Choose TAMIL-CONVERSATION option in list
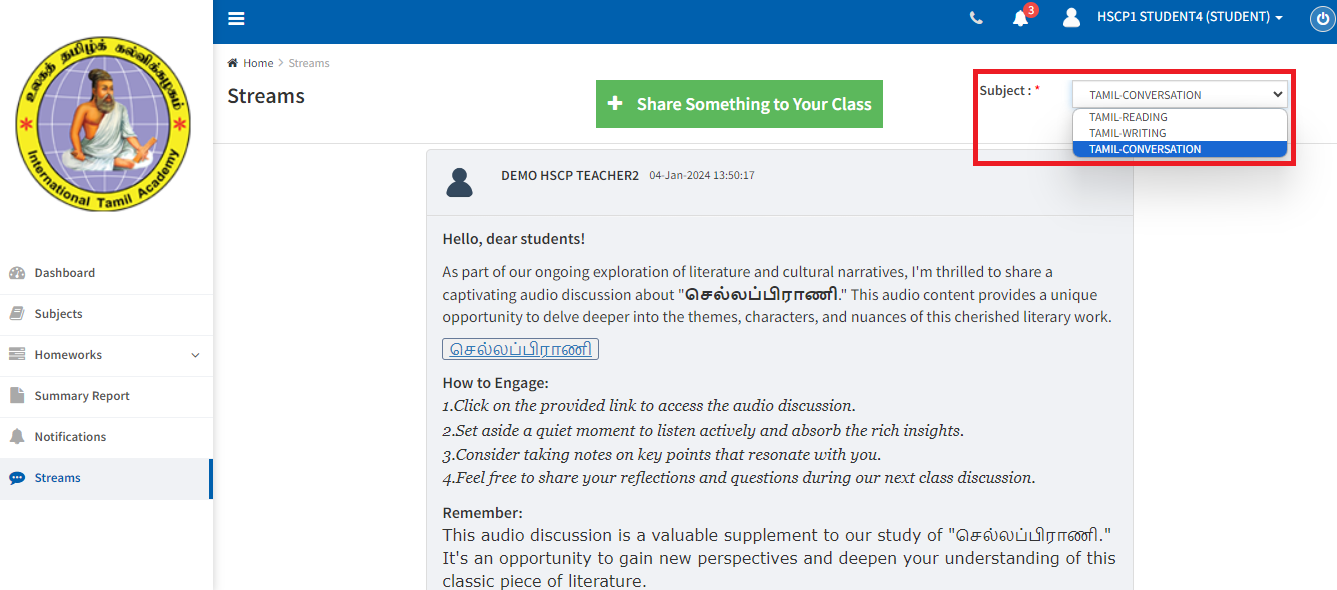Viewport: 1337px width, 590px height. [1145, 149]
